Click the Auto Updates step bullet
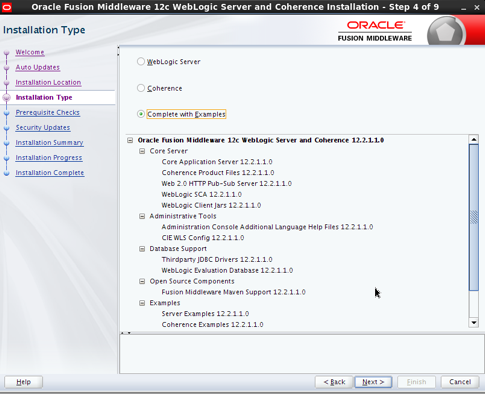The image size is (485, 394). coord(6,68)
